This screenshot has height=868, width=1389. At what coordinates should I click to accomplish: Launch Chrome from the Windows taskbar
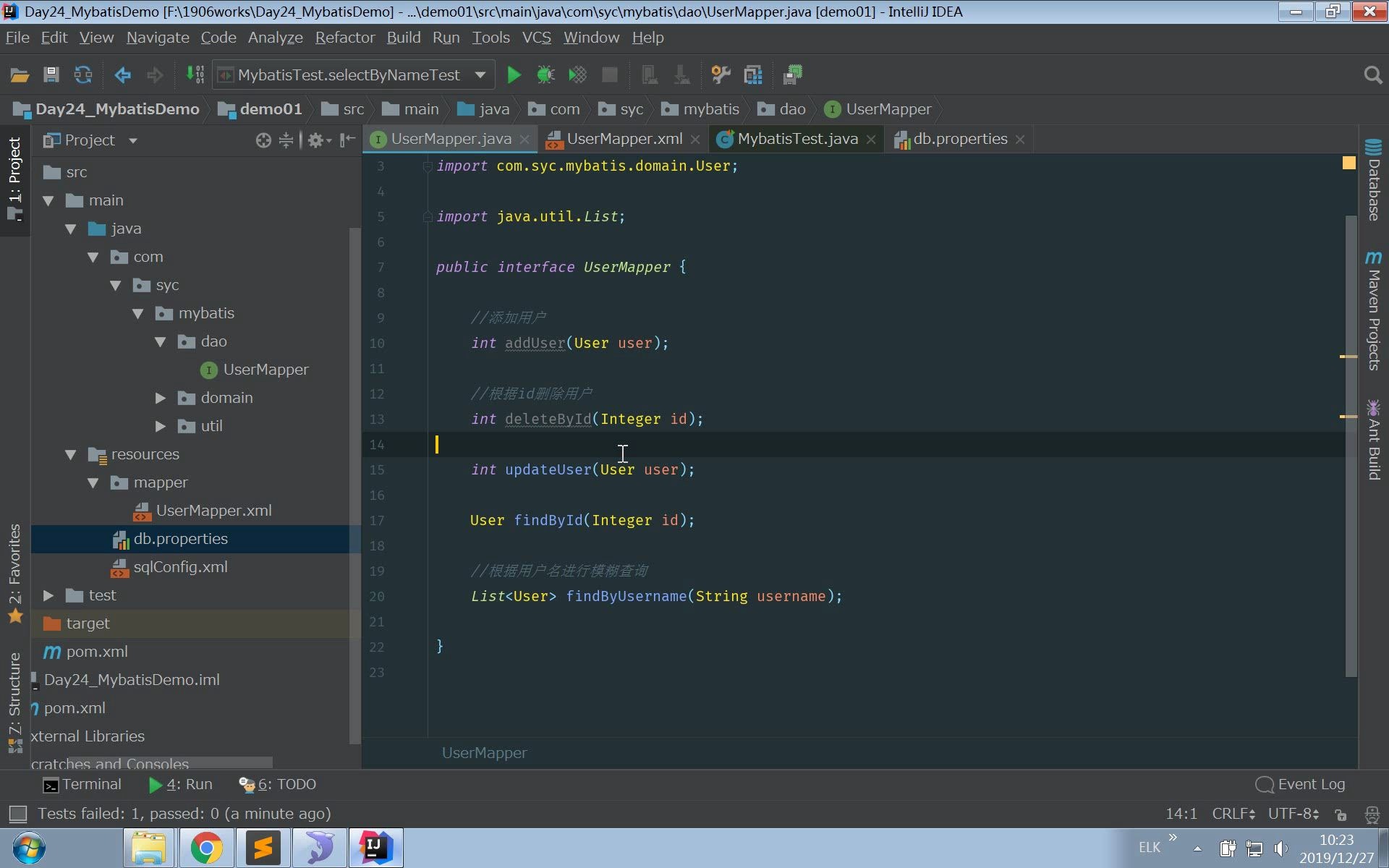coord(206,848)
